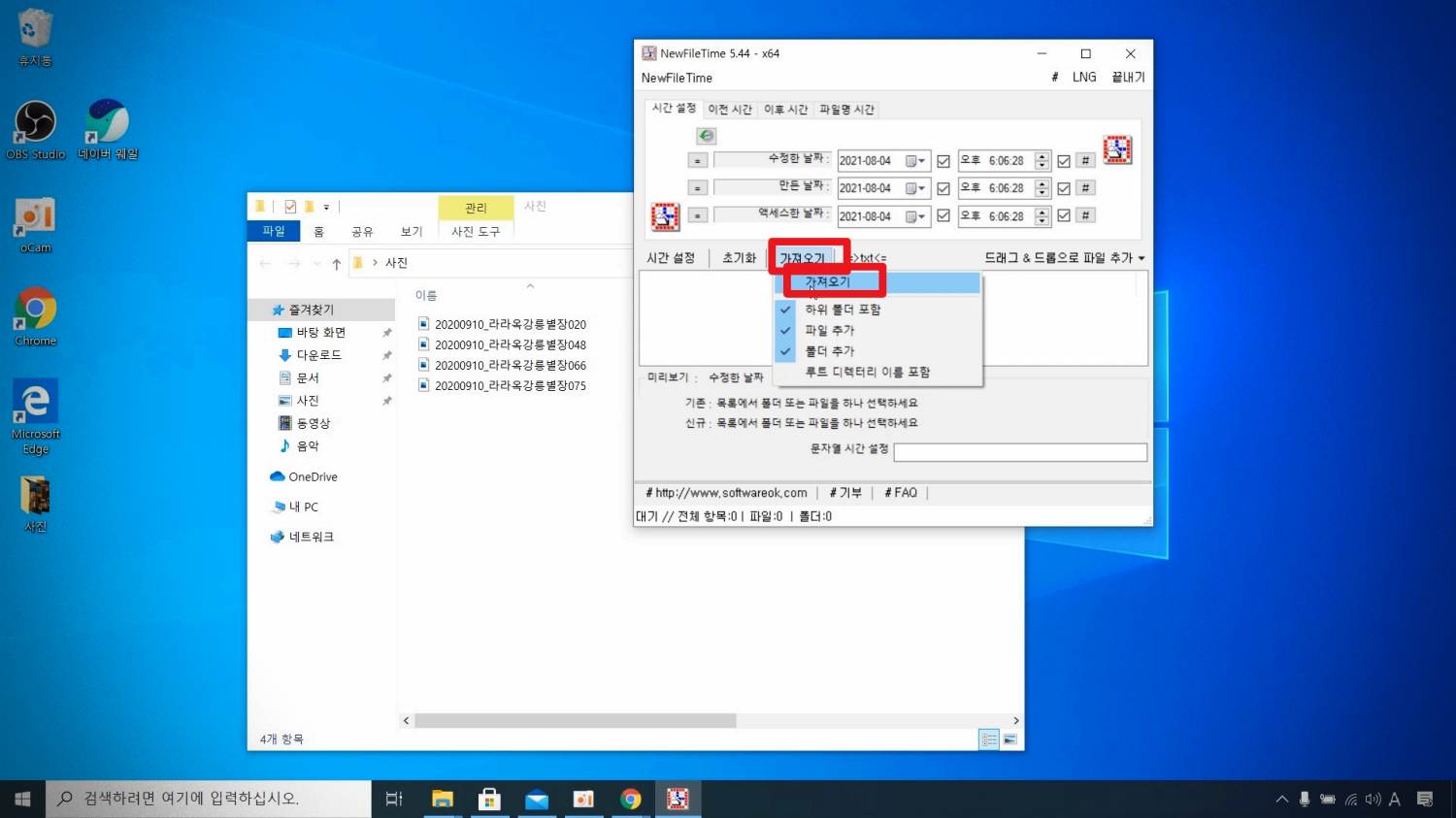This screenshot has height=818, width=1456.
Task: Select the 시간 설정 tab at the top
Action: (674, 109)
